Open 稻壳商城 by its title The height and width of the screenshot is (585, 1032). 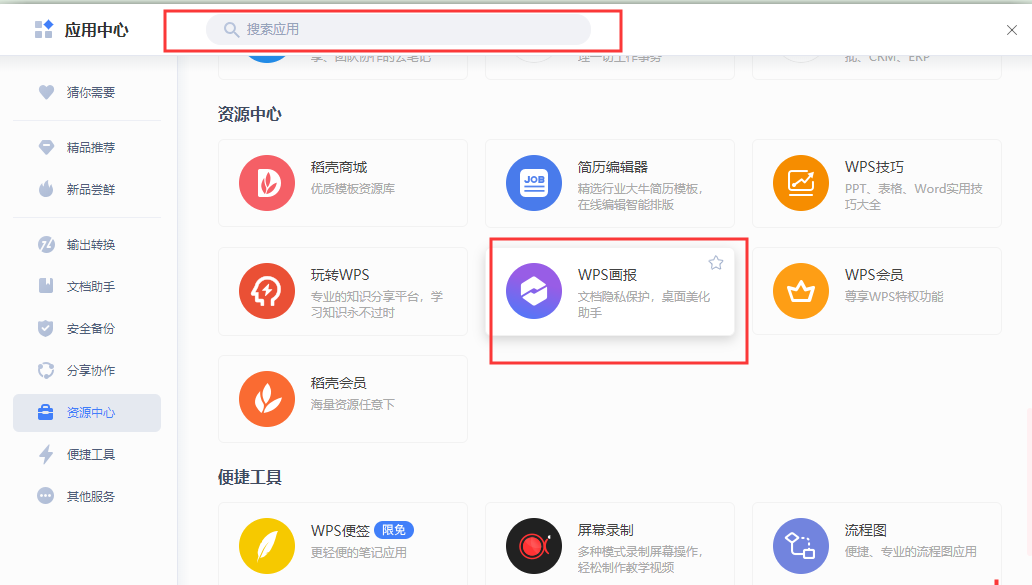pos(339,167)
